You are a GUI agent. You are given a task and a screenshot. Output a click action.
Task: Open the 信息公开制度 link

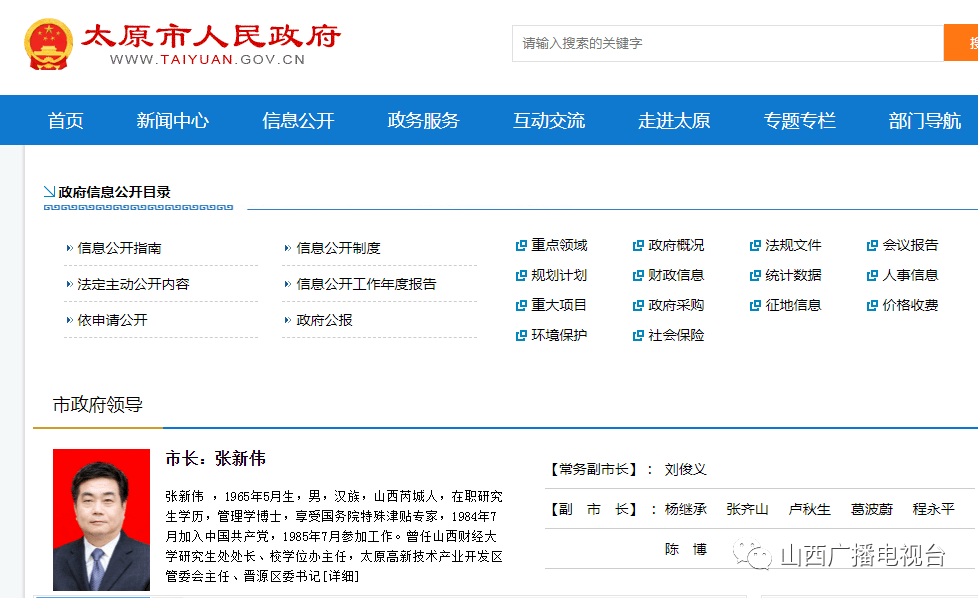click(x=338, y=248)
